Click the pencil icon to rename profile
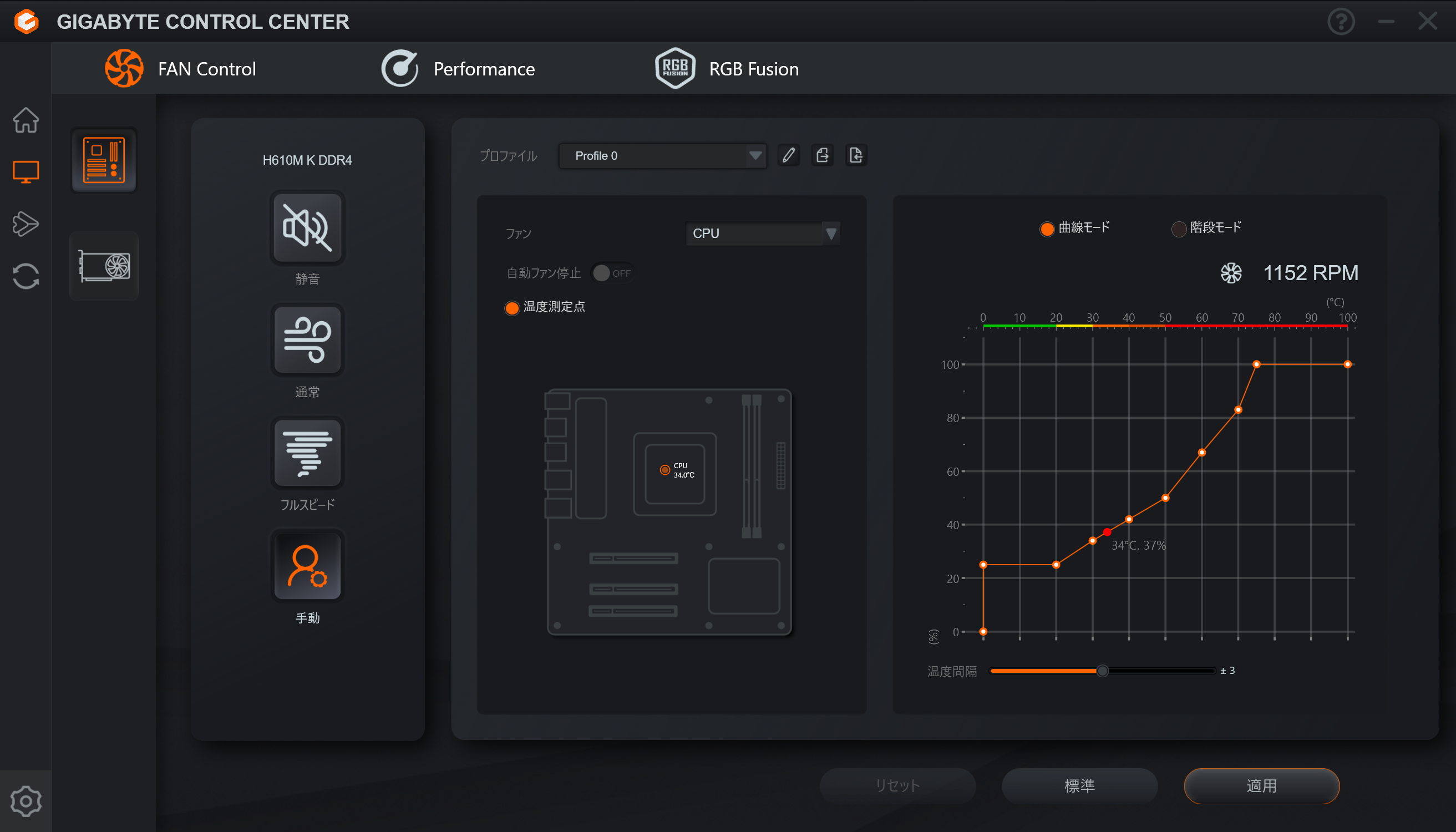The height and width of the screenshot is (832, 1456). pyautogui.click(x=789, y=155)
